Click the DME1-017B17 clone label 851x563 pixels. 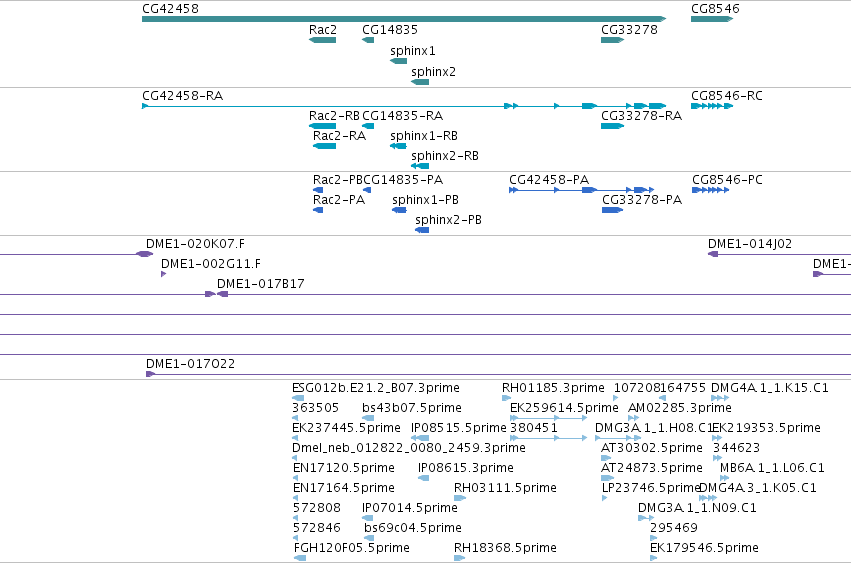261,284
